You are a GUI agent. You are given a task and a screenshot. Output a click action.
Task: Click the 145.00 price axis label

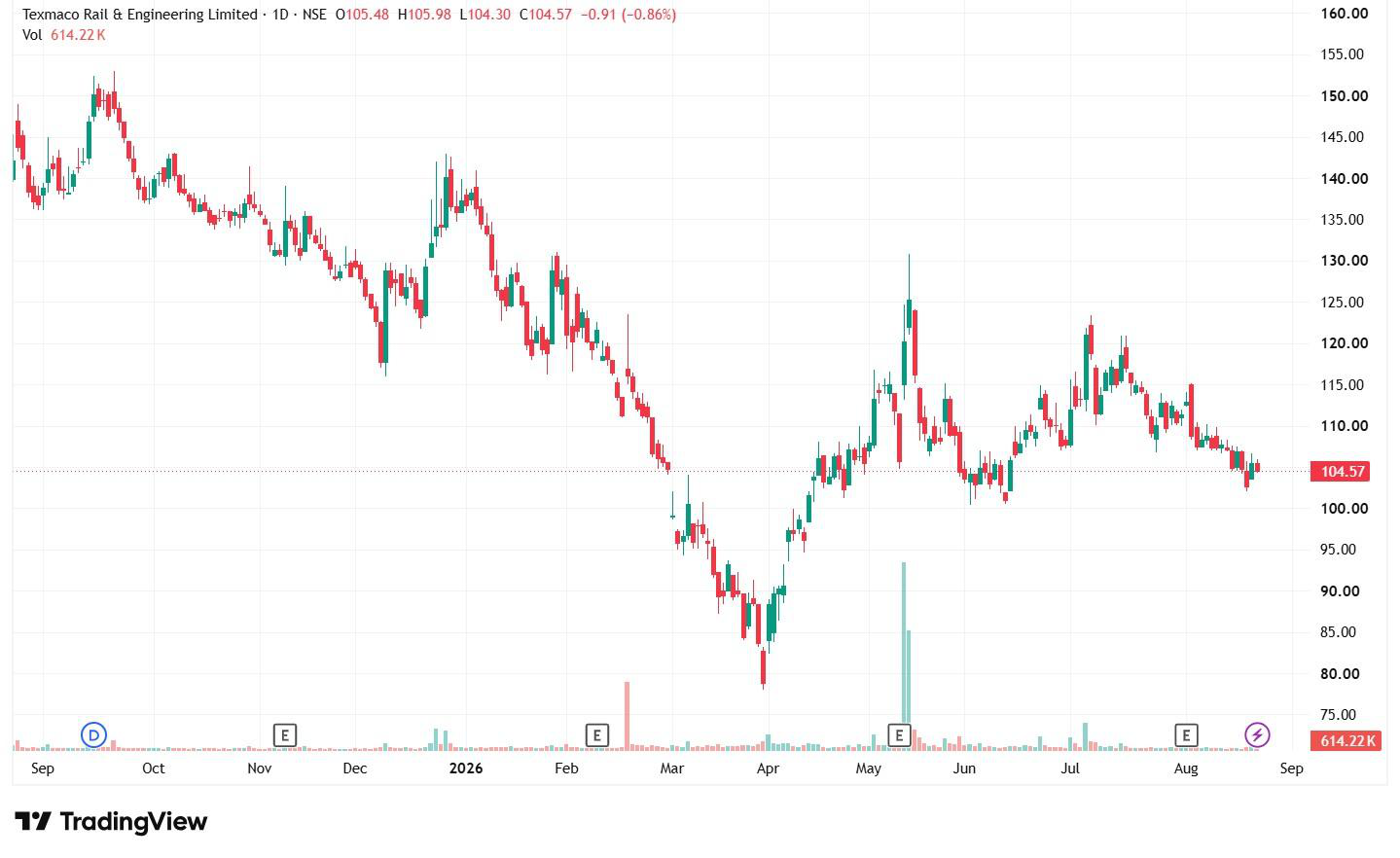(x=1344, y=137)
